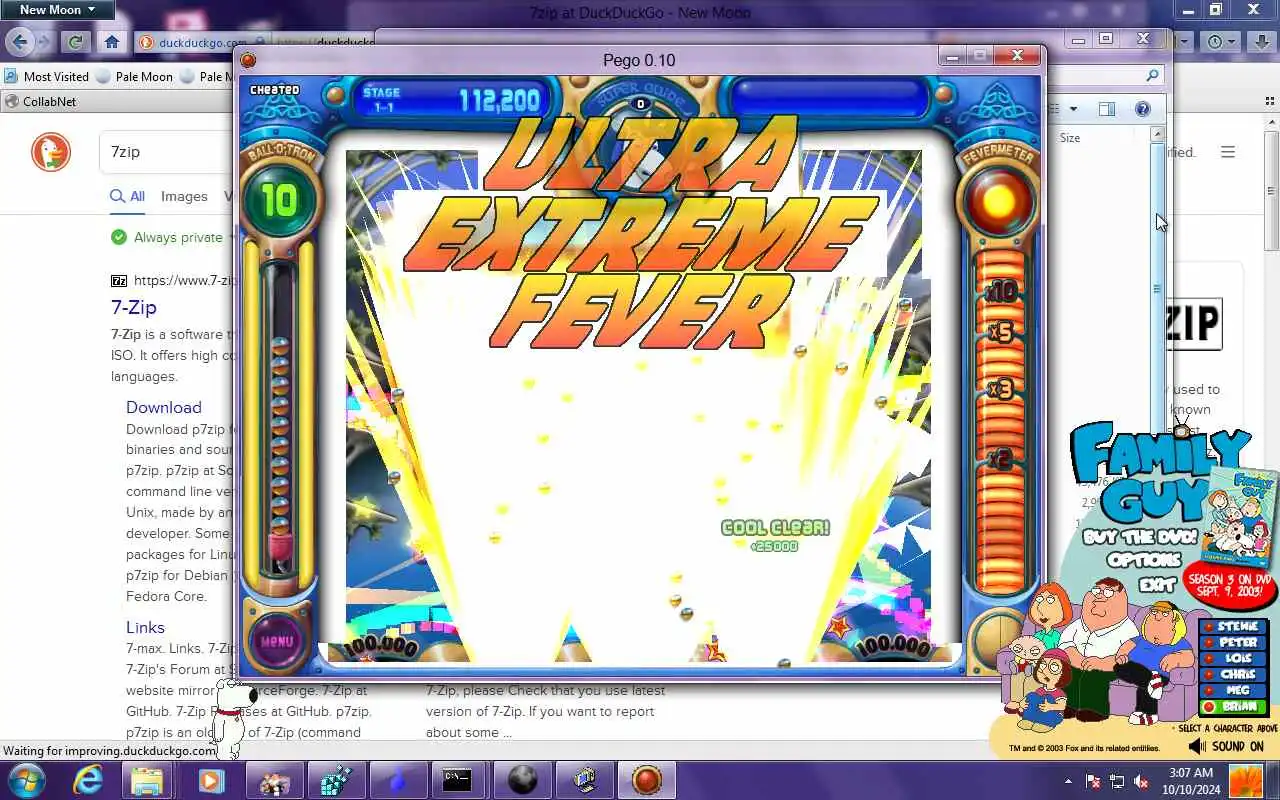Open the Windows Start menu
Screen dimensions: 1280x800
point(26,780)
